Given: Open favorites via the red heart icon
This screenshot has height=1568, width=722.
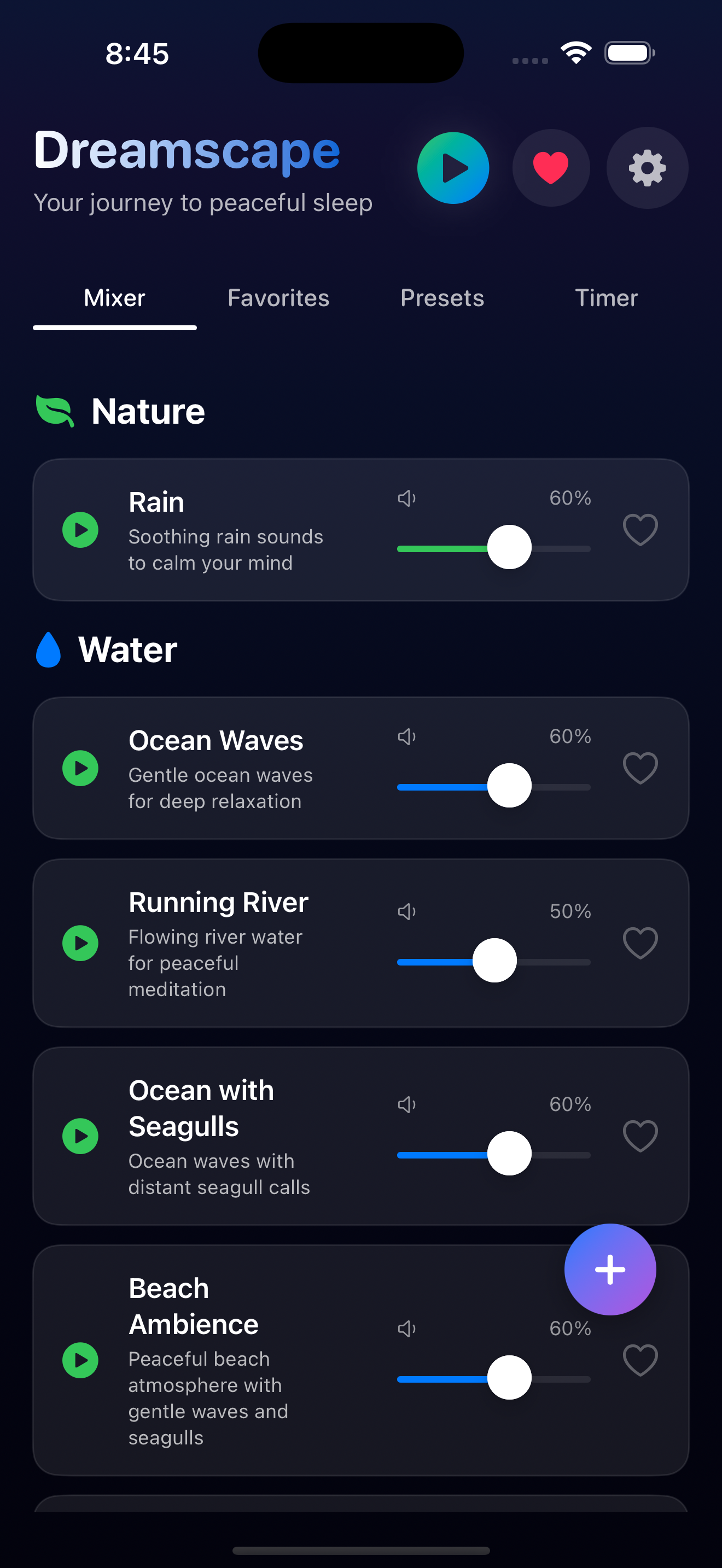Looking at the screenshot, I should (551, 168).
